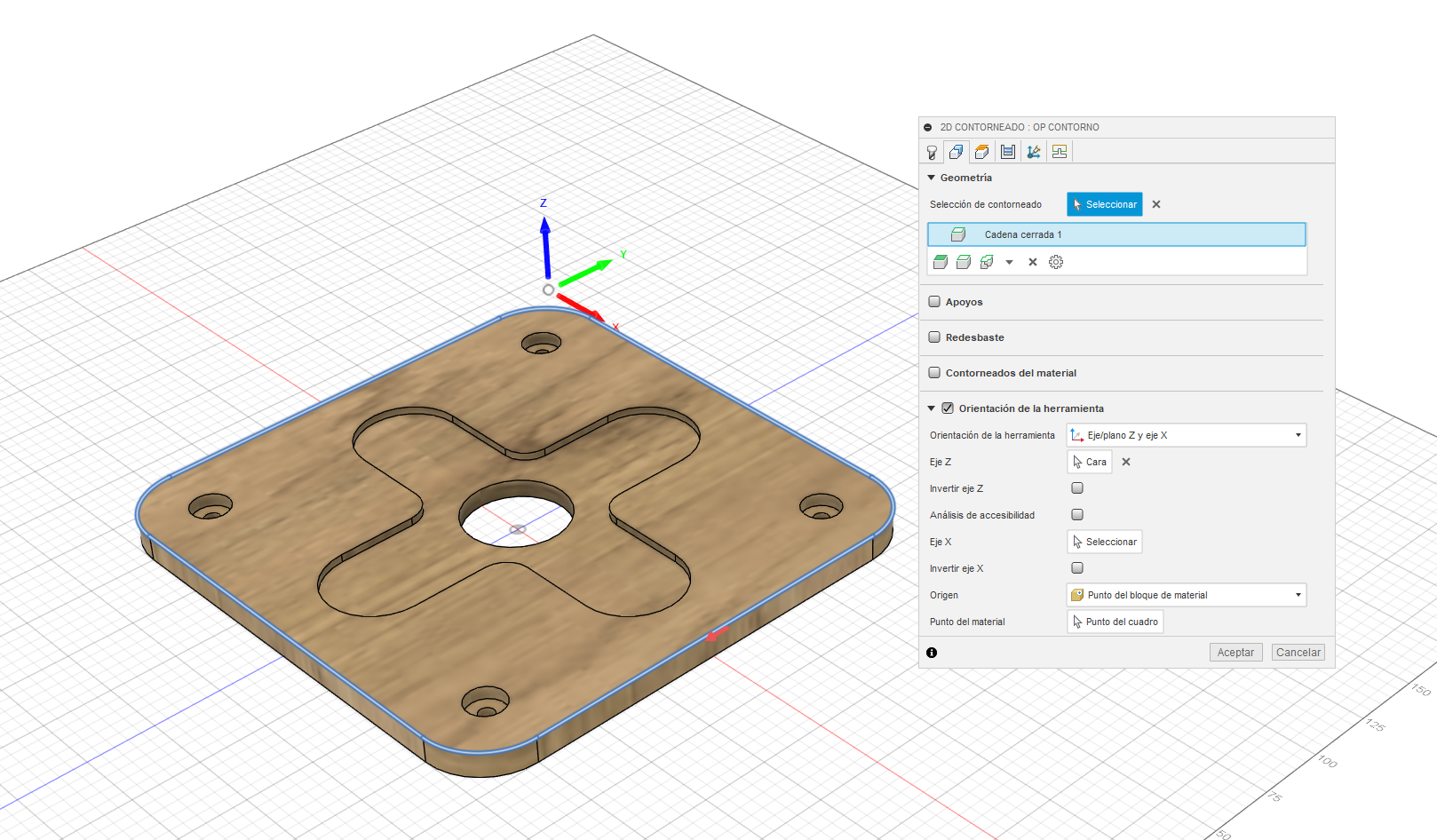The width and height of the screenshot is (1437, 840).
Task: Open the Linking (Vinculación) tab icon
Action: click(1034, 152)
